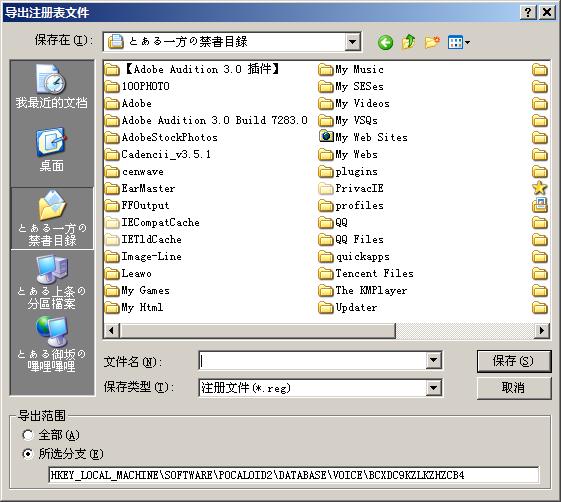Screen dimensions: 561x502
Task: Select the EarMaster folder
Action: point(140,188)
